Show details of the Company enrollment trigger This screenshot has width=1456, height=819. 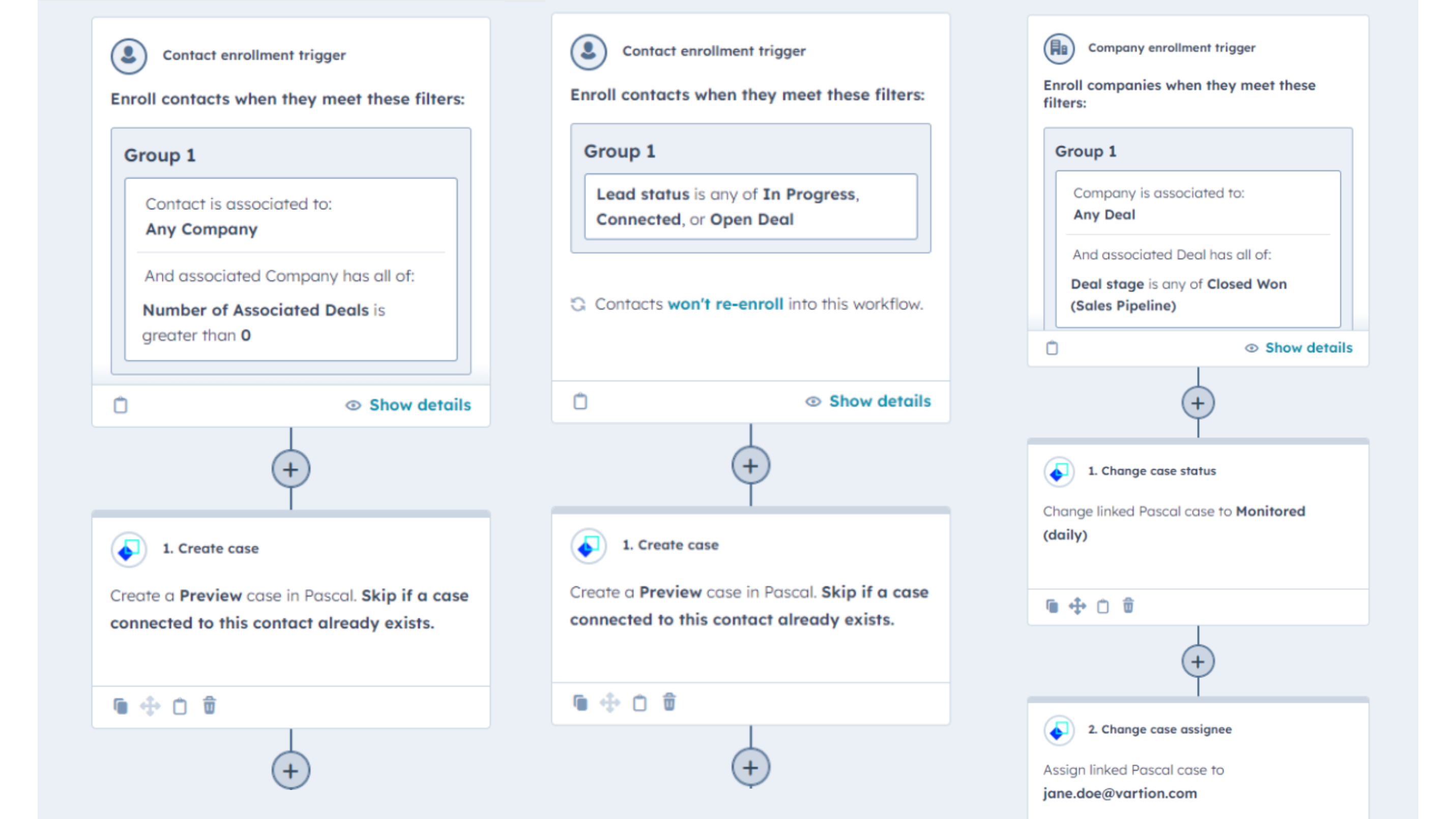pos(1299,348)
